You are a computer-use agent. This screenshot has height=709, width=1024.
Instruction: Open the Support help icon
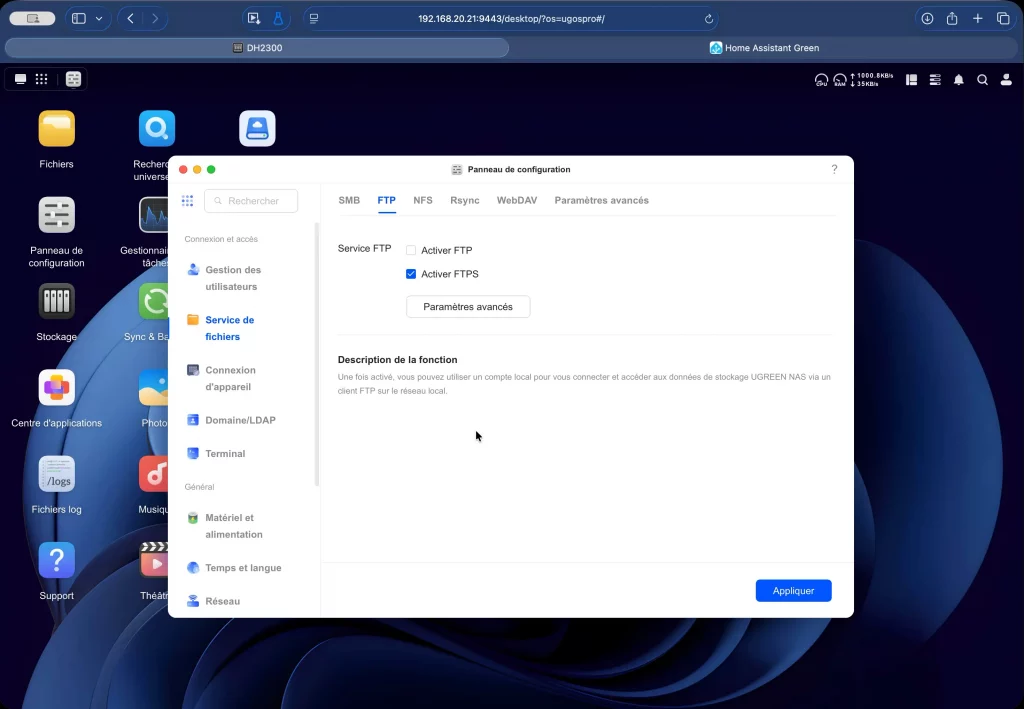(56, 561)
